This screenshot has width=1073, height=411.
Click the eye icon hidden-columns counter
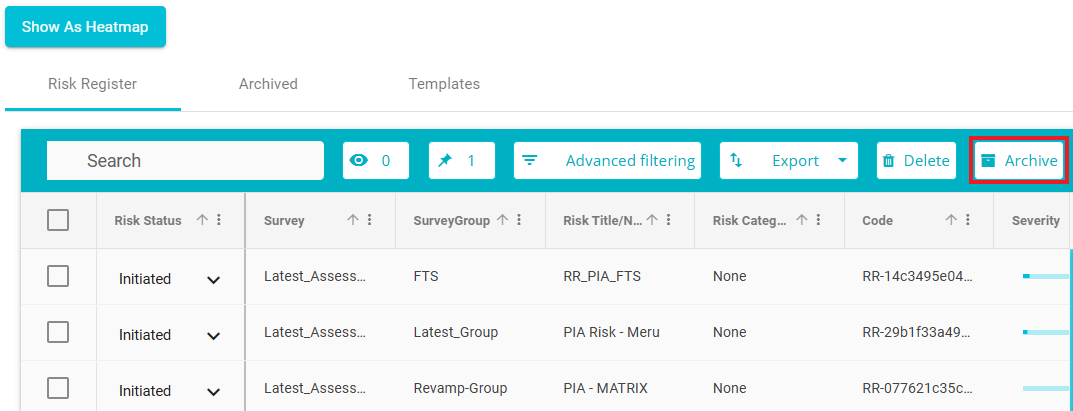pyautogui.click(x=375, y=160)
